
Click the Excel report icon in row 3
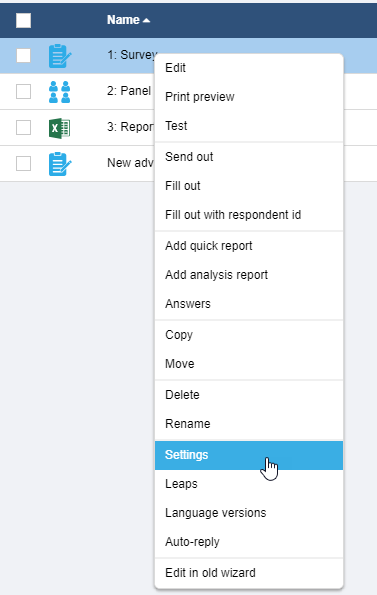(x=60, y=128)
